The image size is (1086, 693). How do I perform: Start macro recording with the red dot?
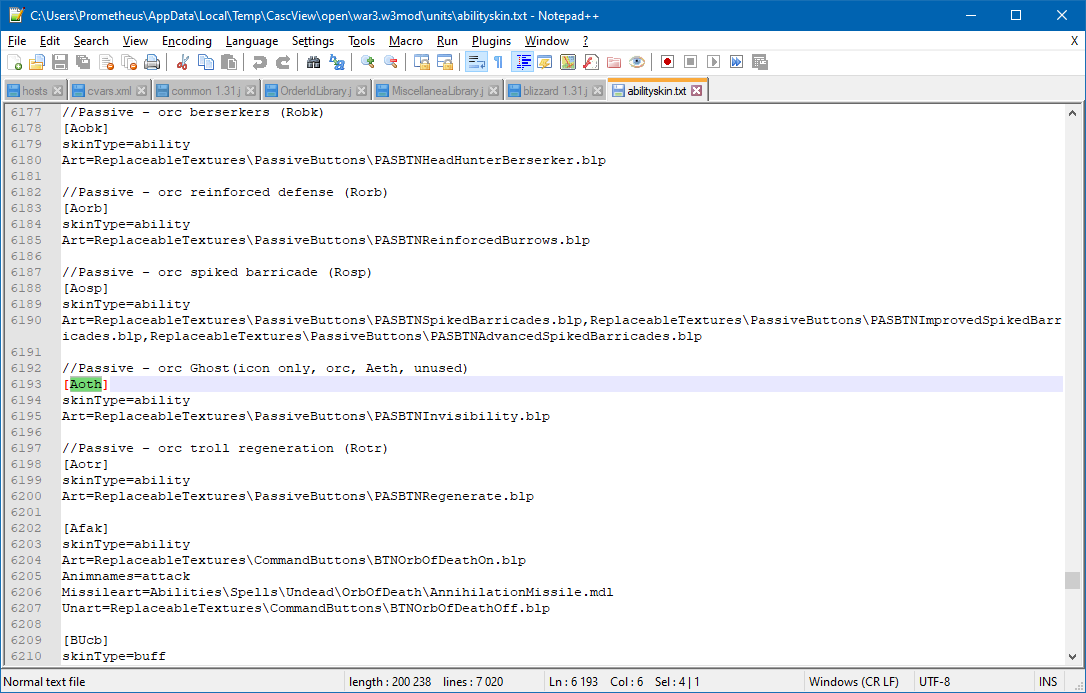(x=668, y=62)
